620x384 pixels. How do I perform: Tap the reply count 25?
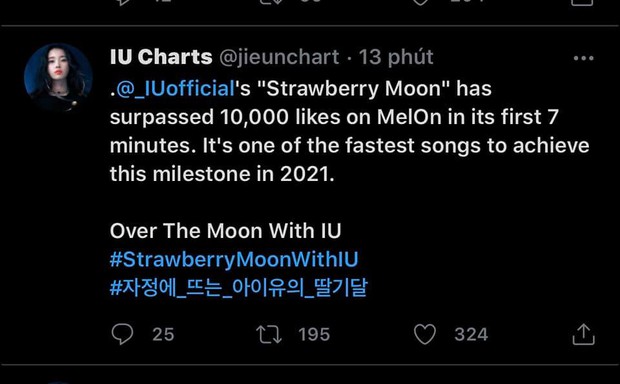163,335
